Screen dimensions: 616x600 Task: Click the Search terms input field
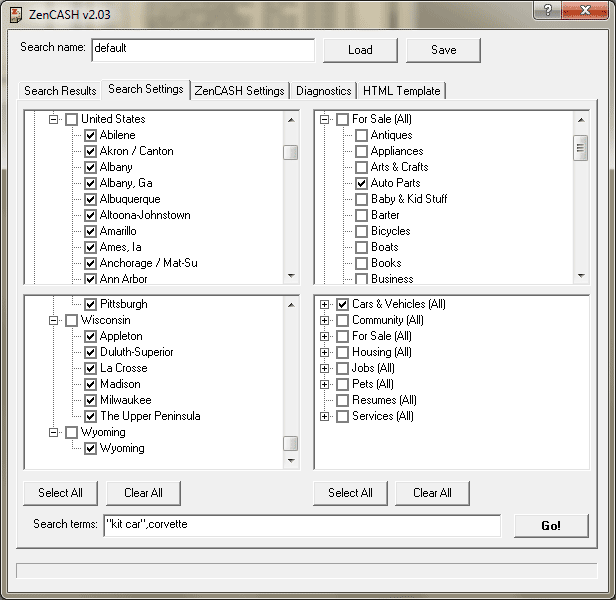(300, 524)
